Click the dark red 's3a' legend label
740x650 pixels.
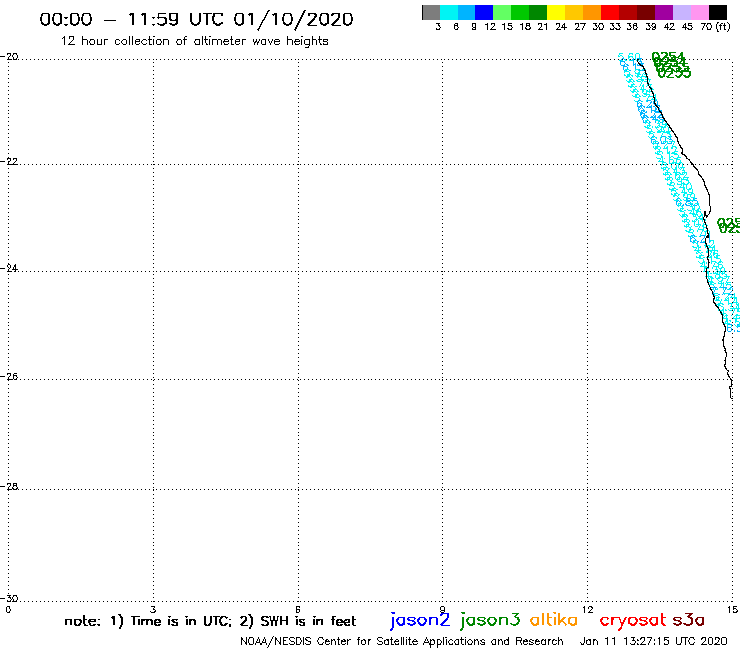tap(688, 620)
